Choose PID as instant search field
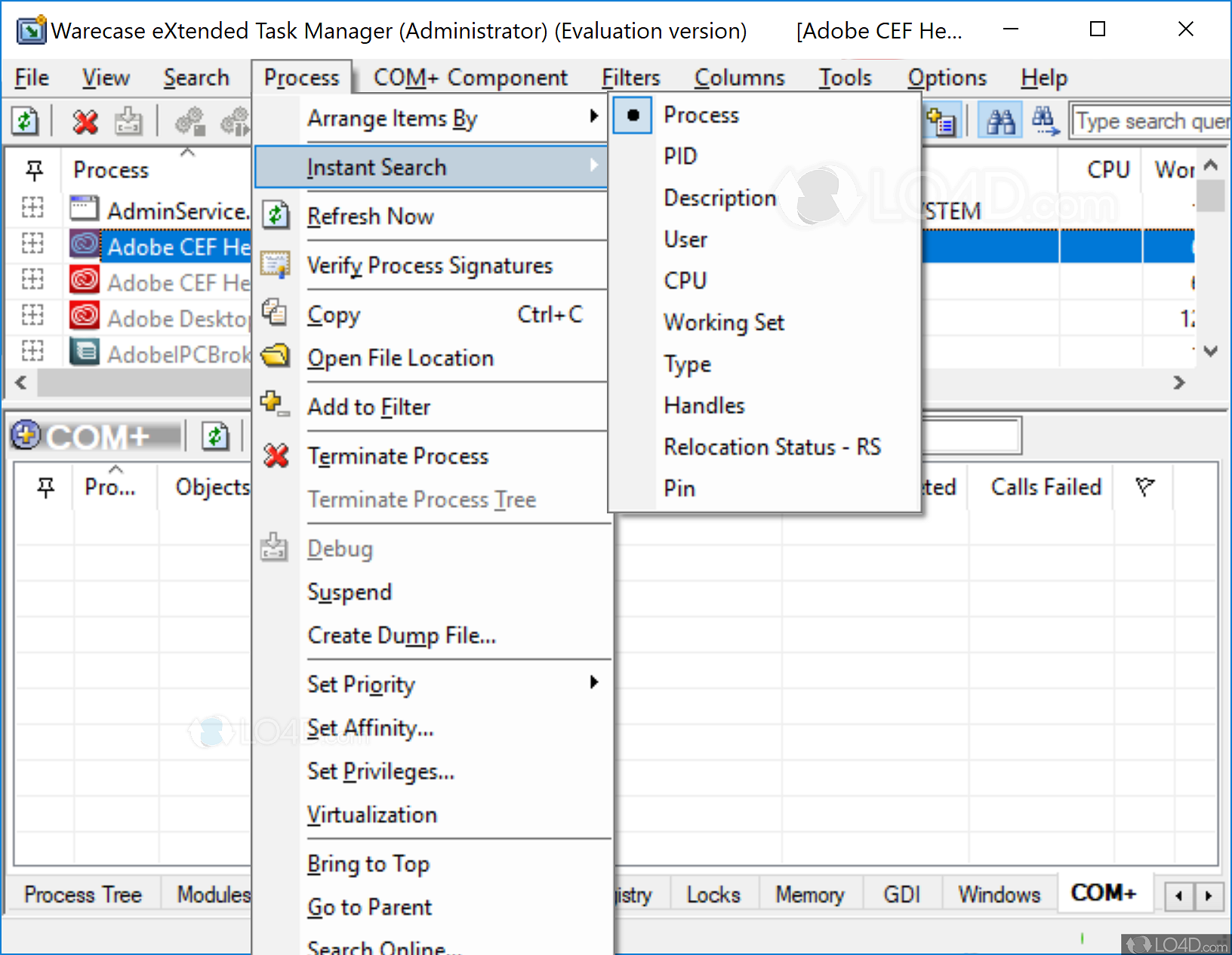 tap(680, 156)
